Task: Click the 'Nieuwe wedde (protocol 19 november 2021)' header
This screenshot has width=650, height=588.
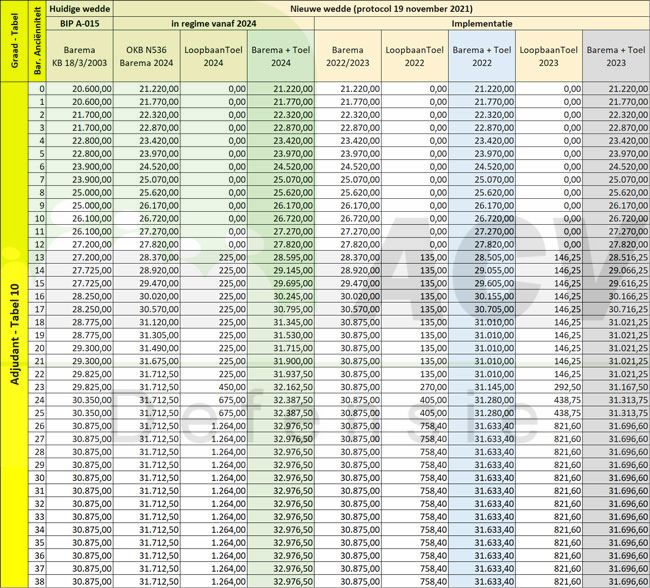Action: click(x=381, y=9)
